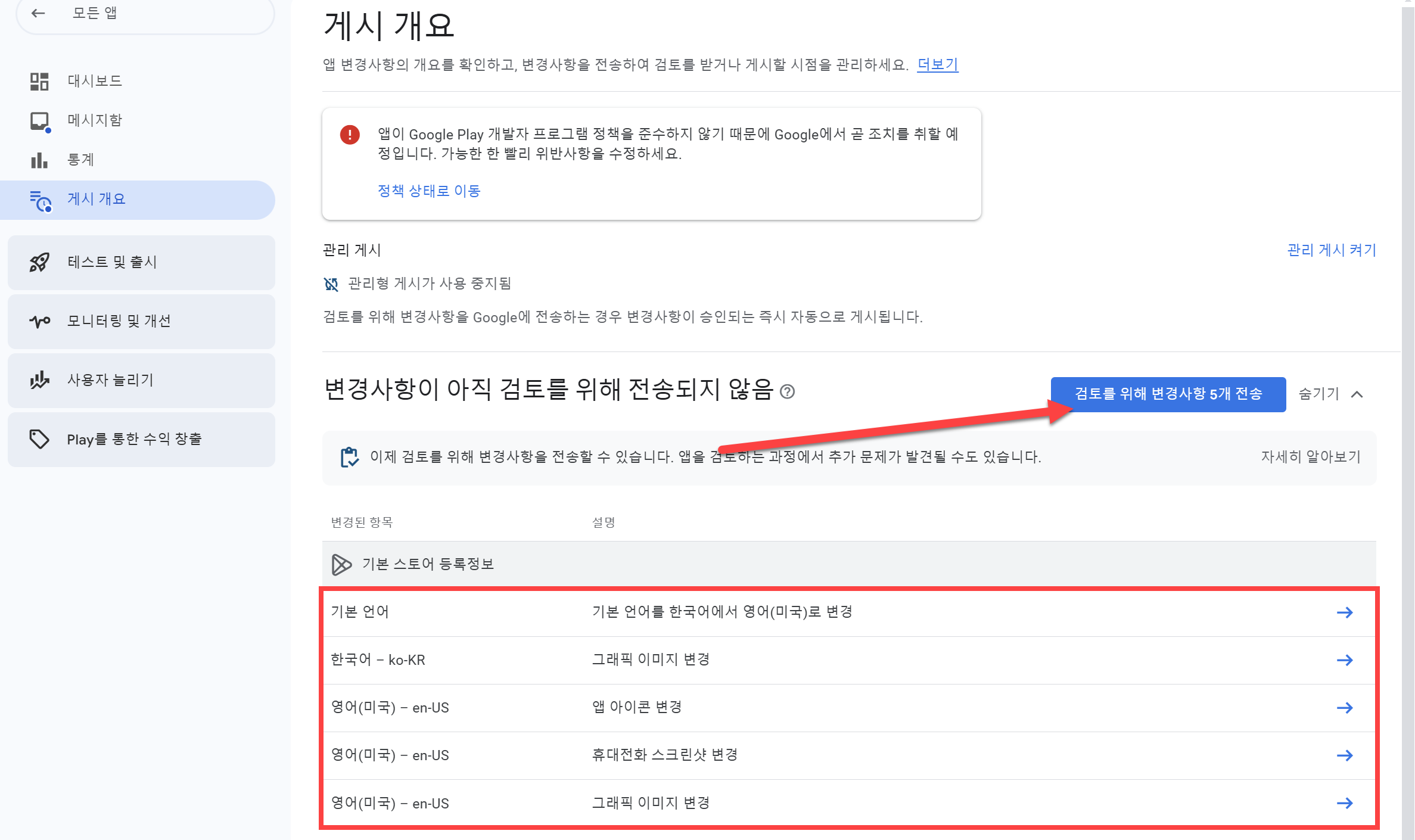This screenshot has height=840, width=1415.
Task: Click the 더보기 link in description
Action: click(937, 64)
